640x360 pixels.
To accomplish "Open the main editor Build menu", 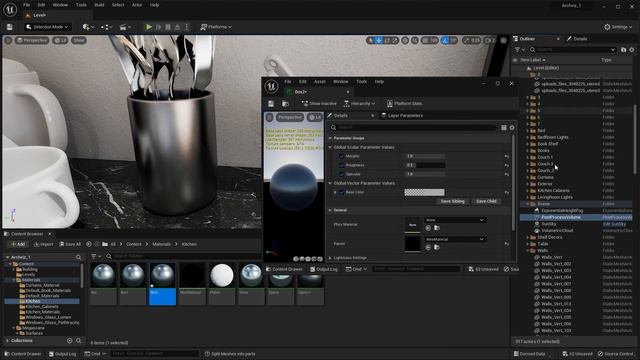I will (x=99, y=5).
